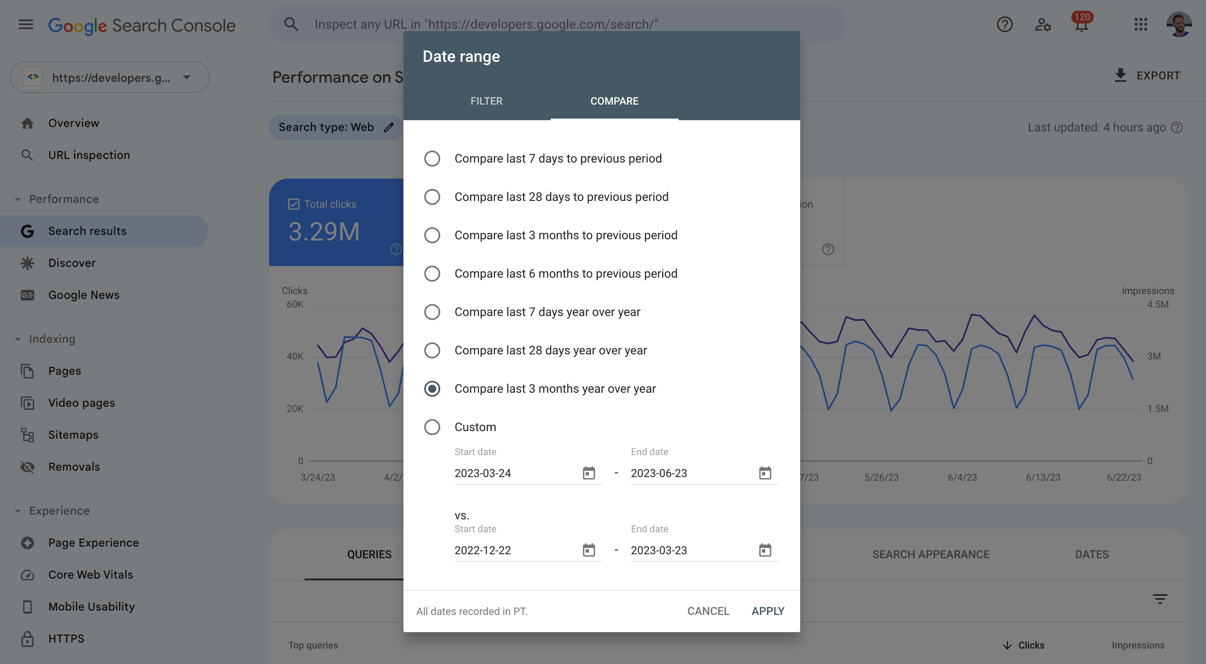
Task: Click the CANCEL button
Action: tap(708, 611)
